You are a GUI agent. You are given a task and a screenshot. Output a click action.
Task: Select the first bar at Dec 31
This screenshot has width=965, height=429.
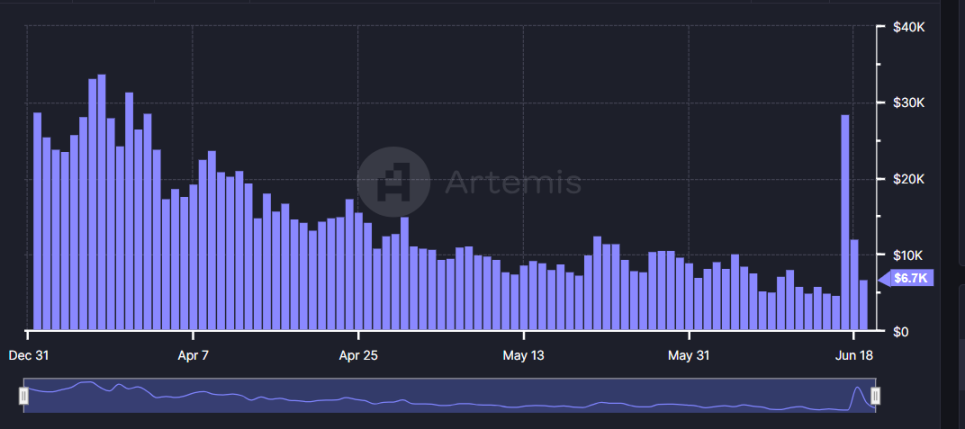[37, 221]
